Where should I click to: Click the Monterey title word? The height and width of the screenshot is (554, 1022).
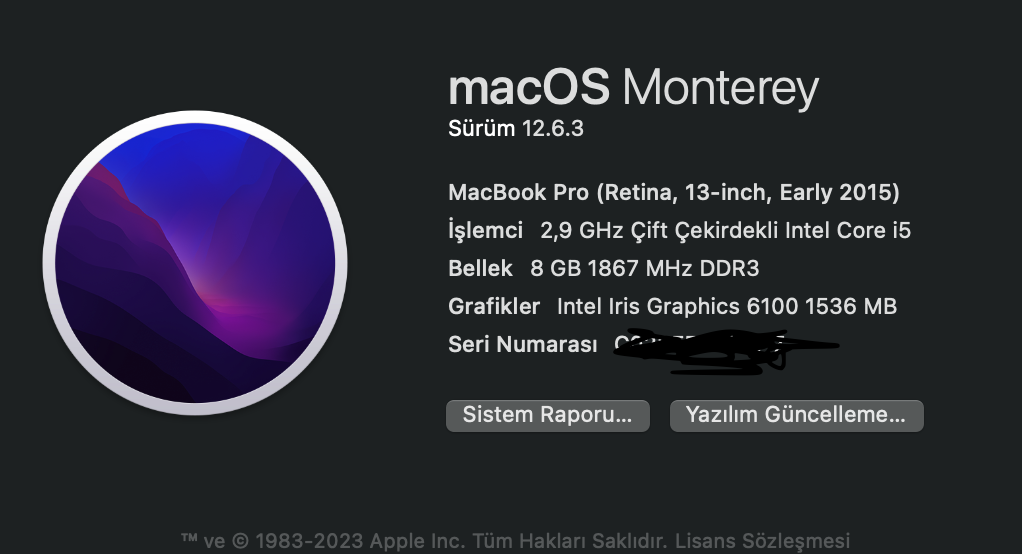pyautogui.click(x=720, y=88)
